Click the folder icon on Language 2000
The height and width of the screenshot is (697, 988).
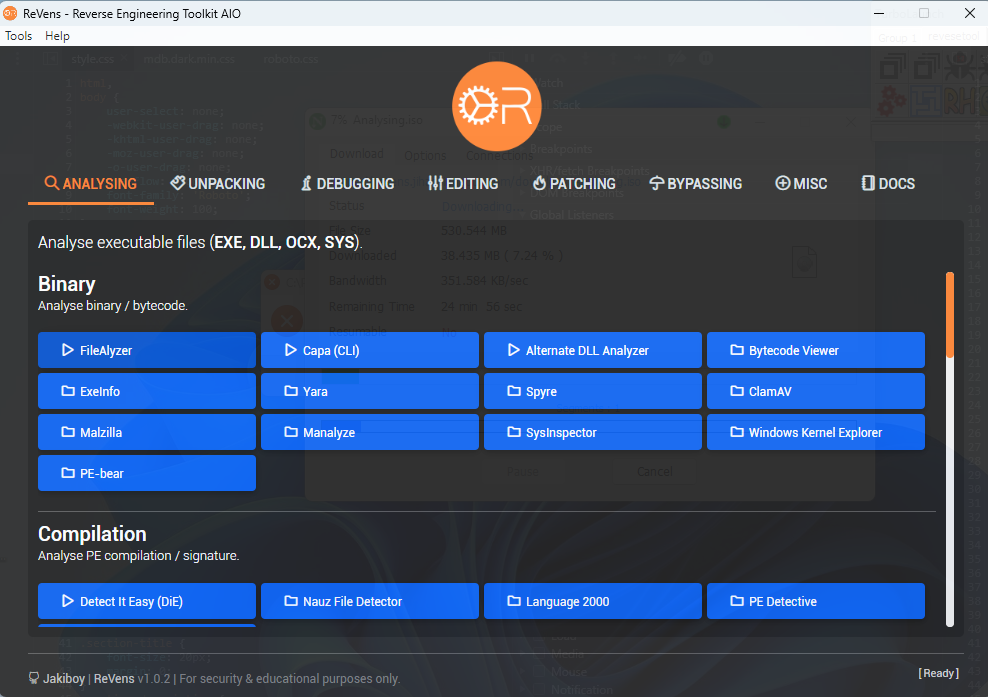514,601
